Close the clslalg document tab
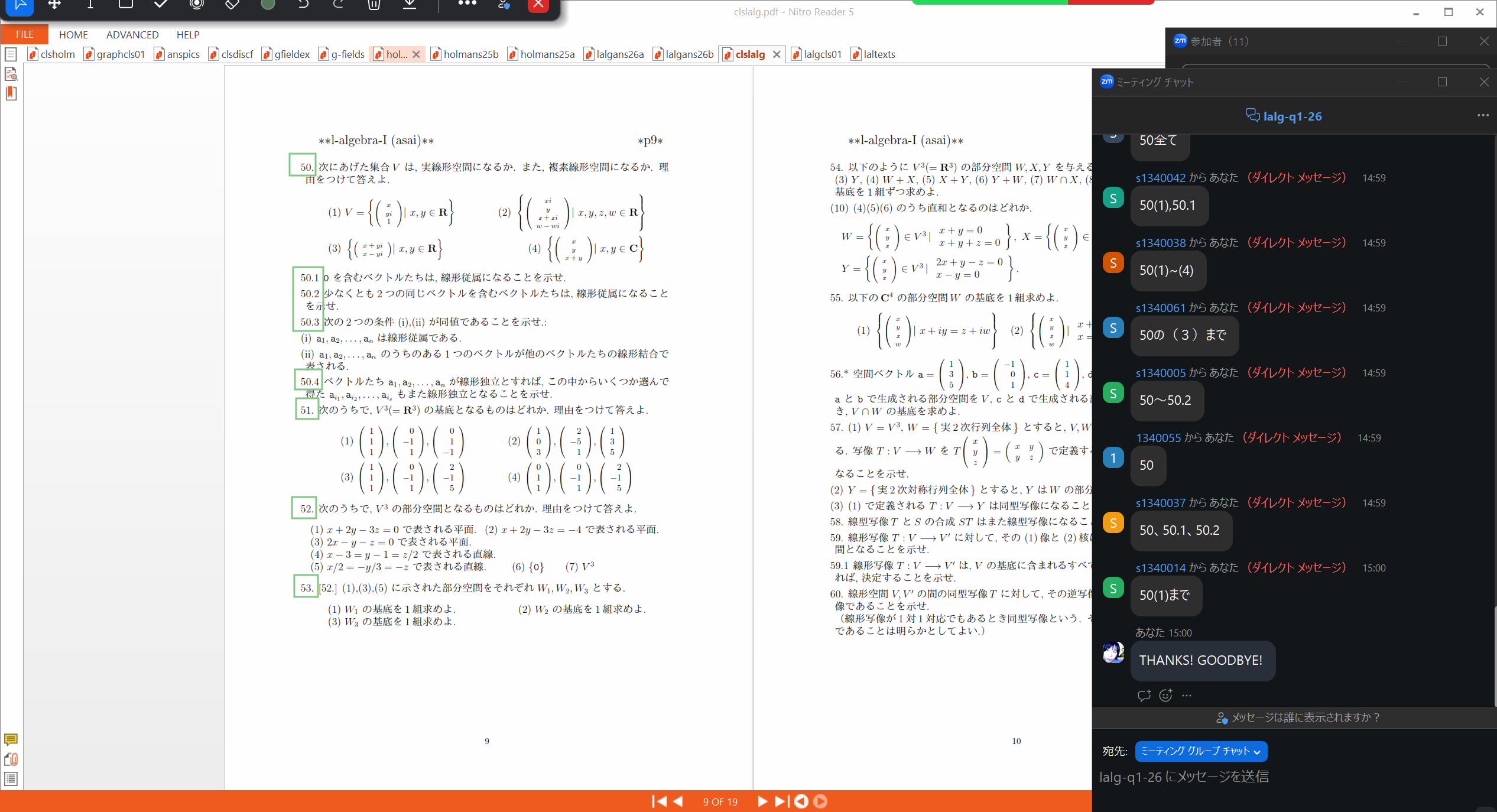Screen dimensions: 1497x812 tap(777, 54)
